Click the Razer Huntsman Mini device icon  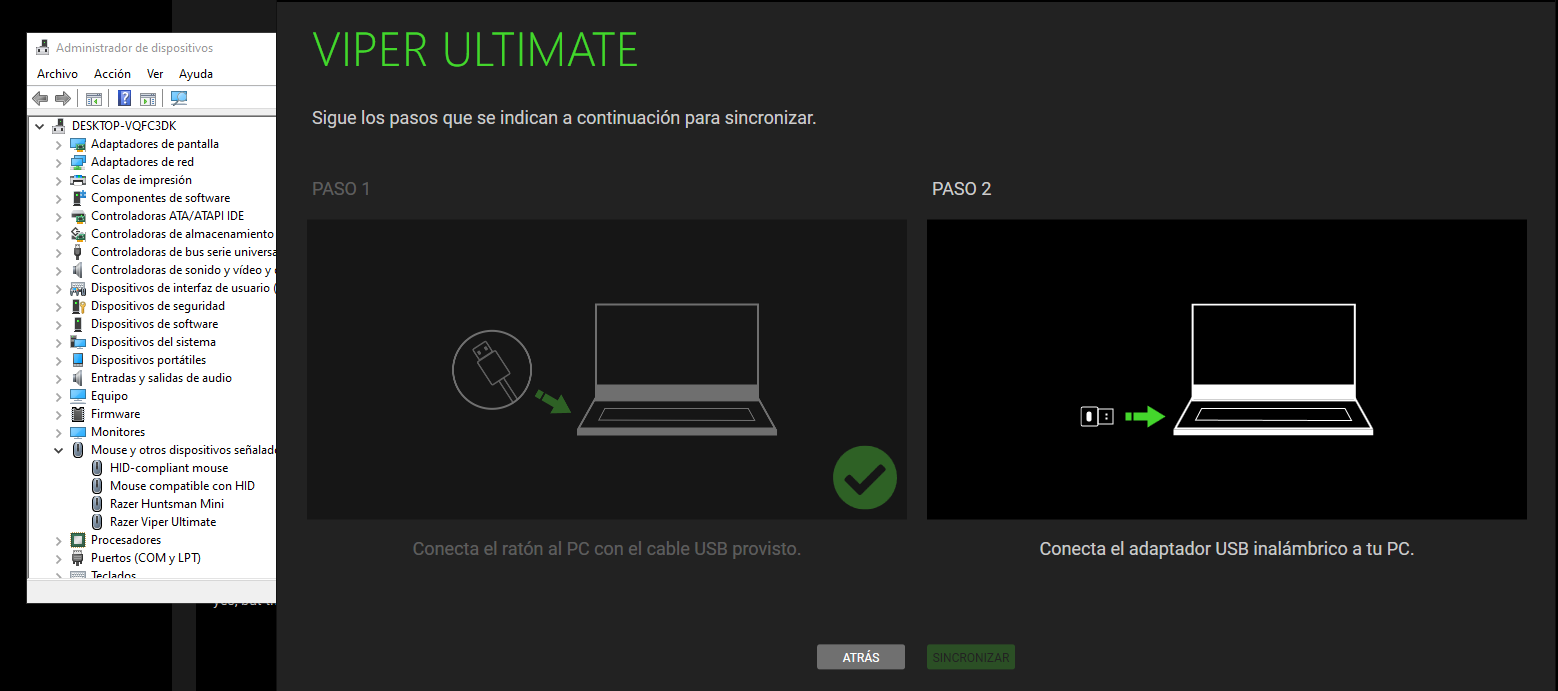(97, 504)
